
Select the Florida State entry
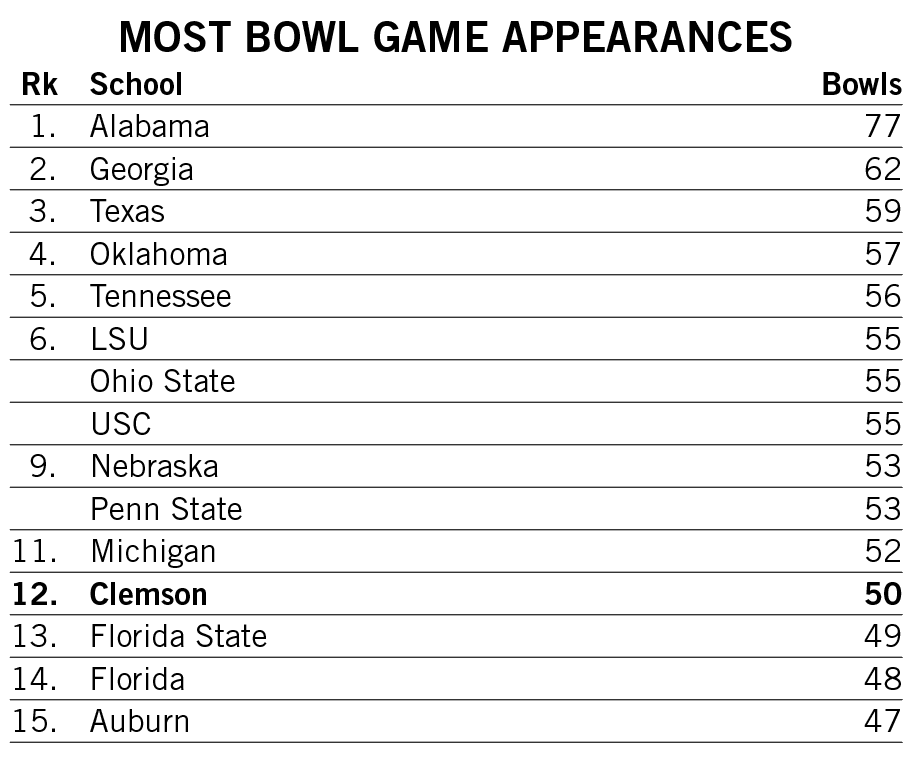click(179, 636)
